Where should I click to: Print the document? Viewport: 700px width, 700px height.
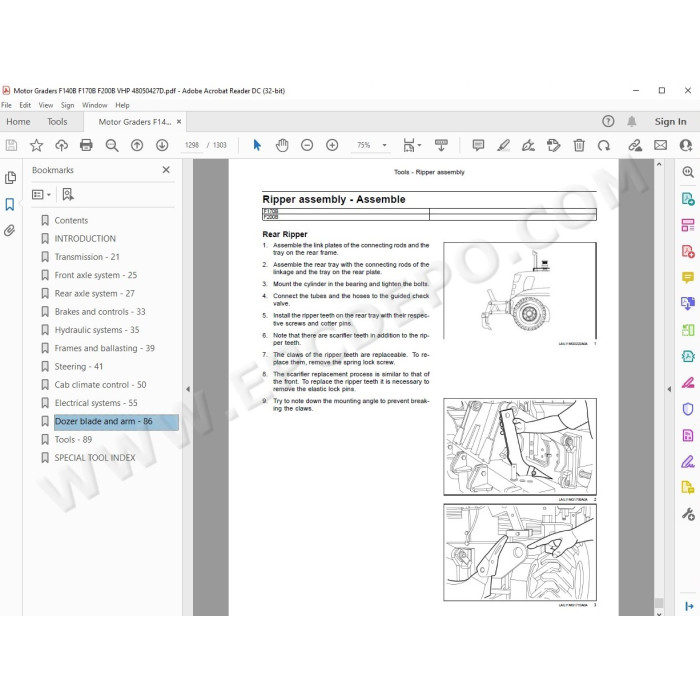pos(86,145)
